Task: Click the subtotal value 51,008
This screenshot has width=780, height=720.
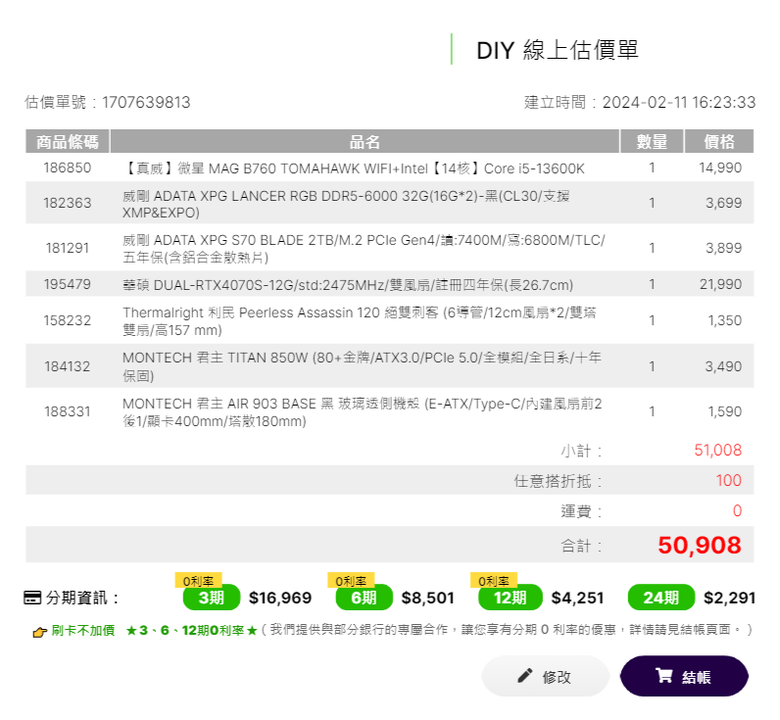Action: pos(718,450)
